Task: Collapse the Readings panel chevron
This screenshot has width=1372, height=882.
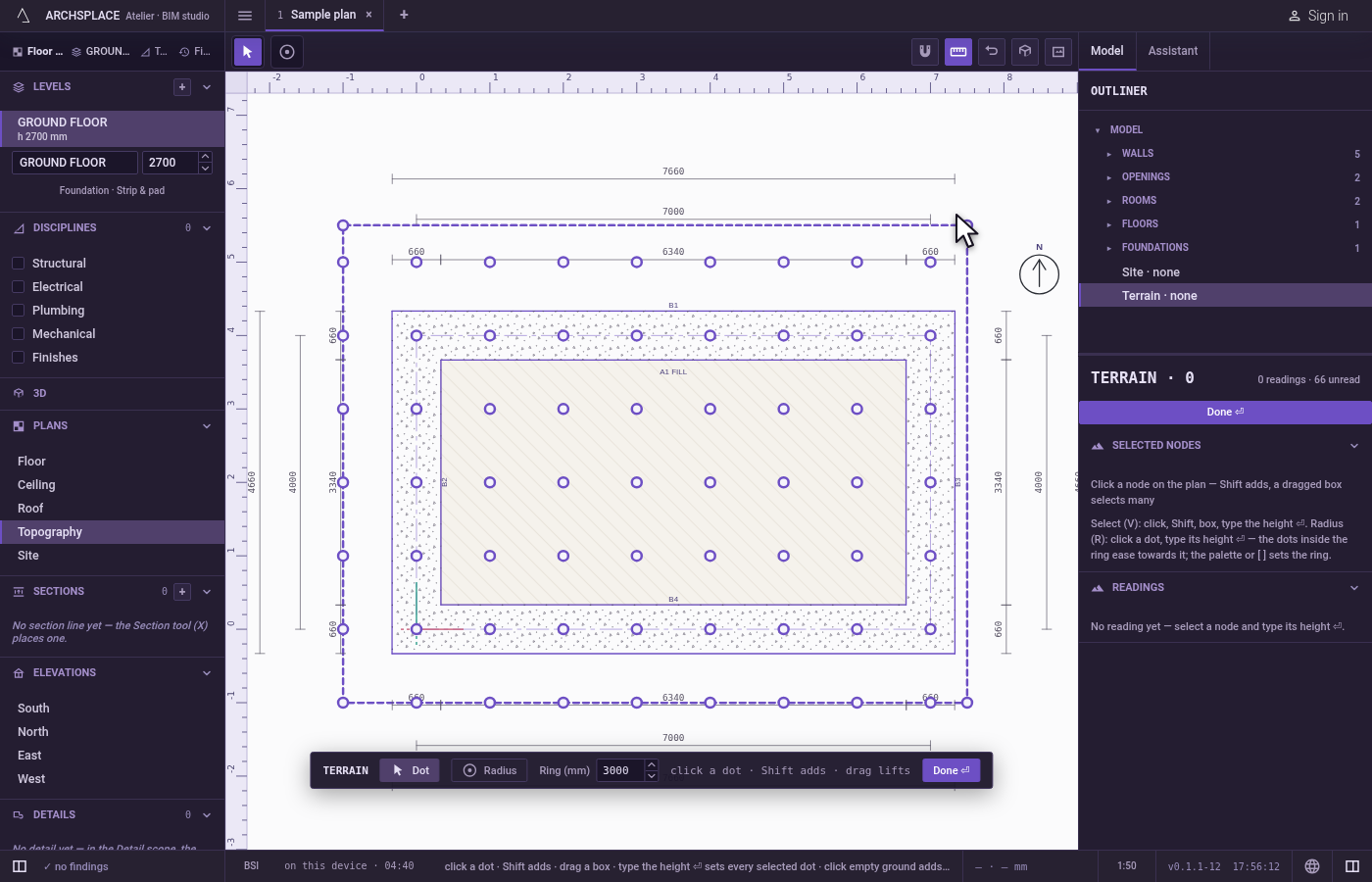Action: click(1354, 588)
